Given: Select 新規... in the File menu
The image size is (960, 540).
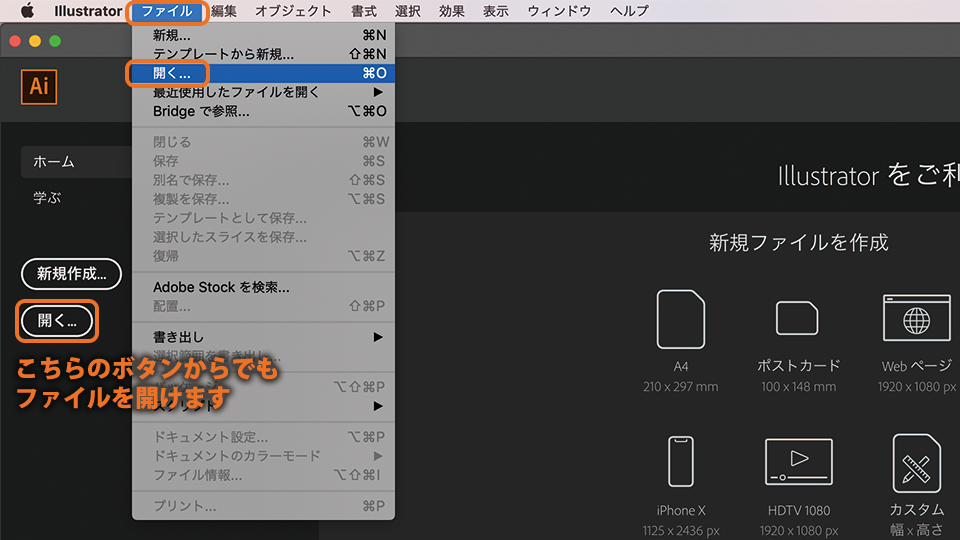Looking at the screenshot, I should (x=263, y=36).
